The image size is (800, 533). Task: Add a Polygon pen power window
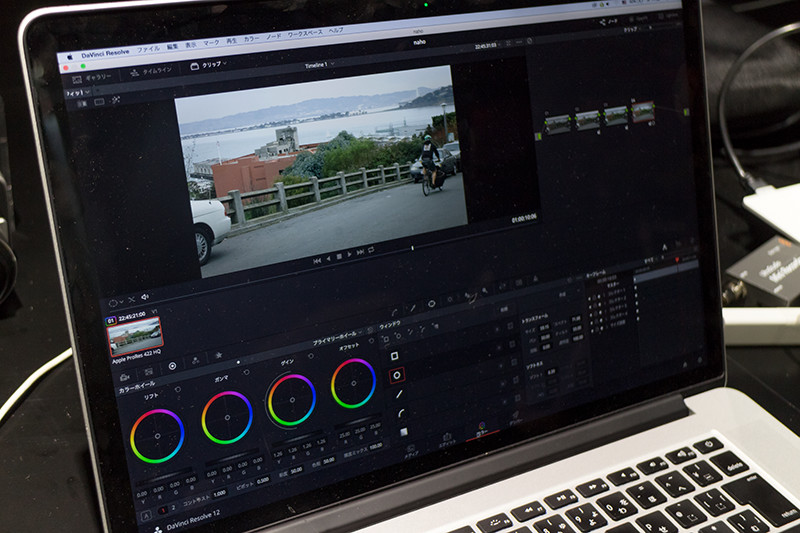[399, 394]
